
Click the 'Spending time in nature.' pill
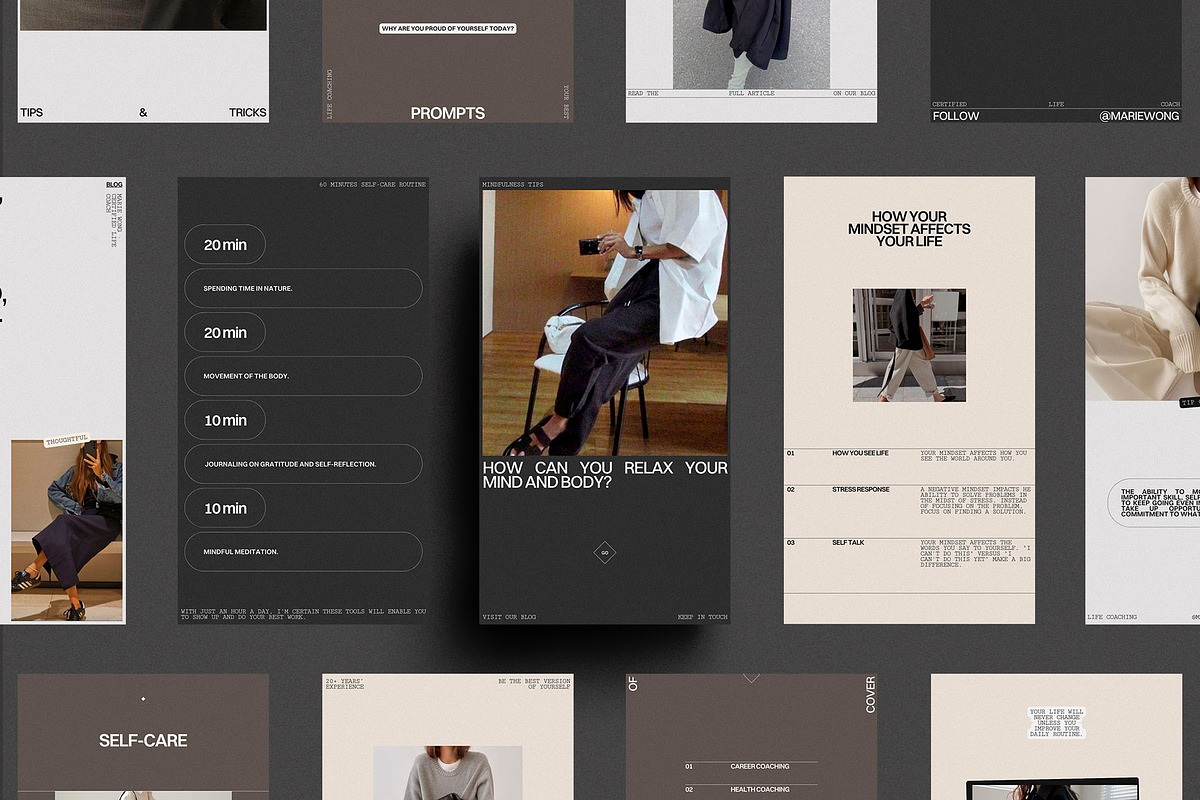click(x=303, y=288)
